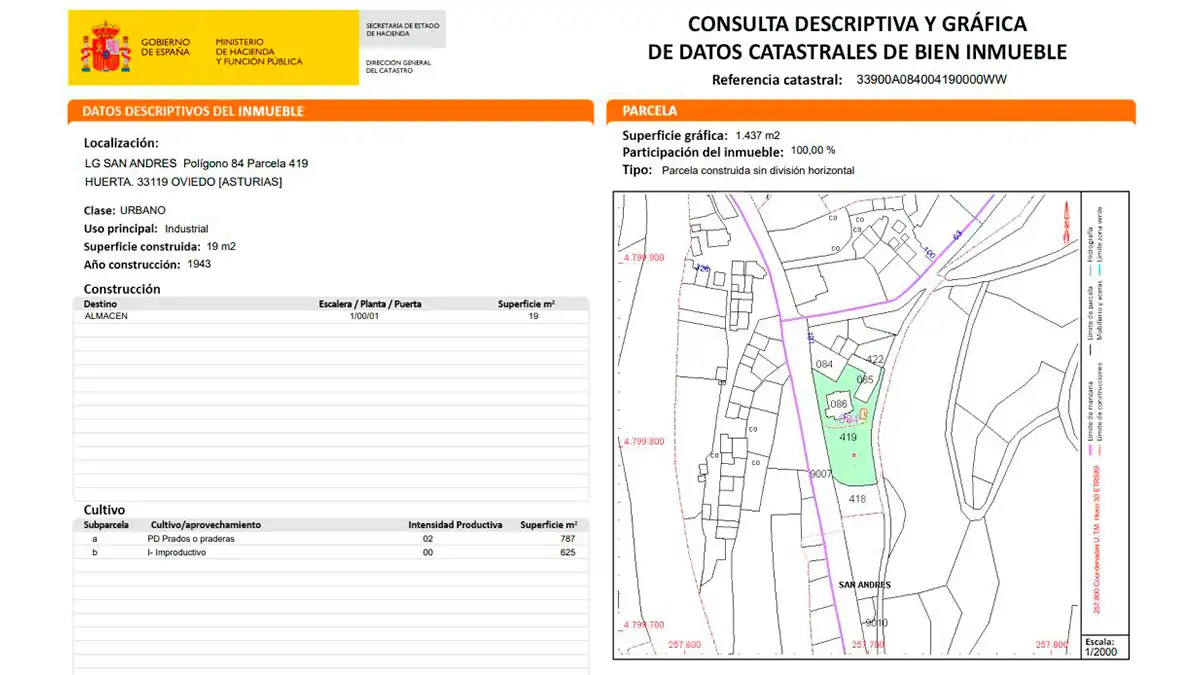Image resolution: width=1200 pixels, height=675 pixels.
Task: Select 'HUERTA. 33119 OVIEDO [ASTURIAS]' line
Action: point(184,182)
